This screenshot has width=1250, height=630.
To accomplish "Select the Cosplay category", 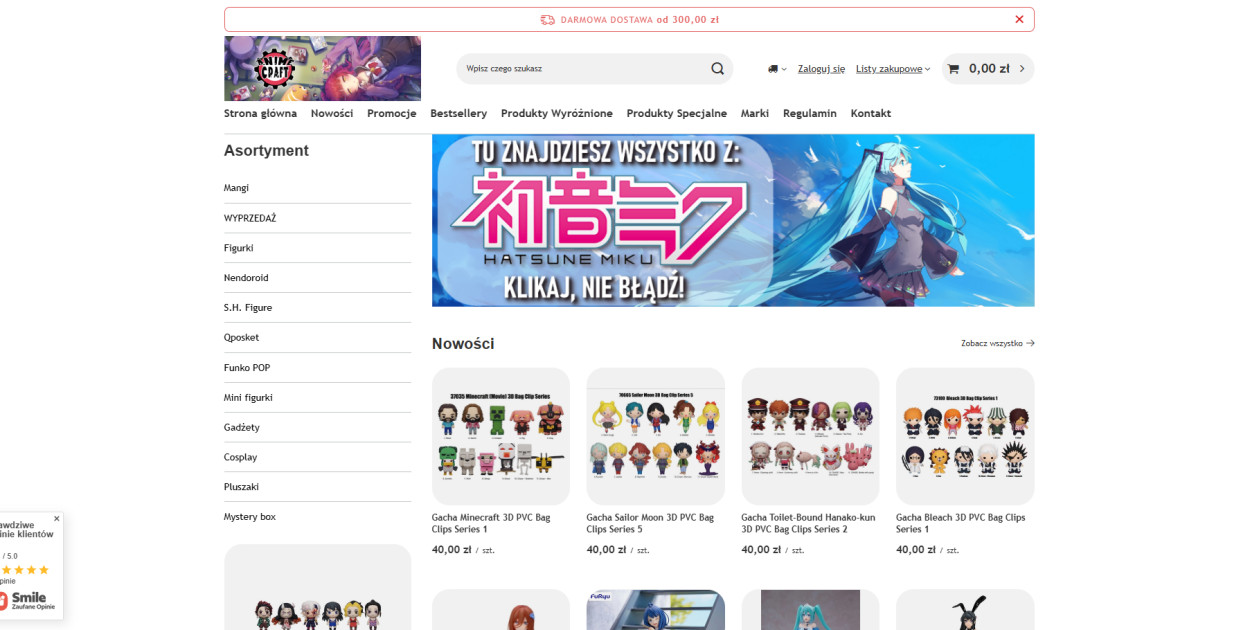I will (x=317, y=457).
